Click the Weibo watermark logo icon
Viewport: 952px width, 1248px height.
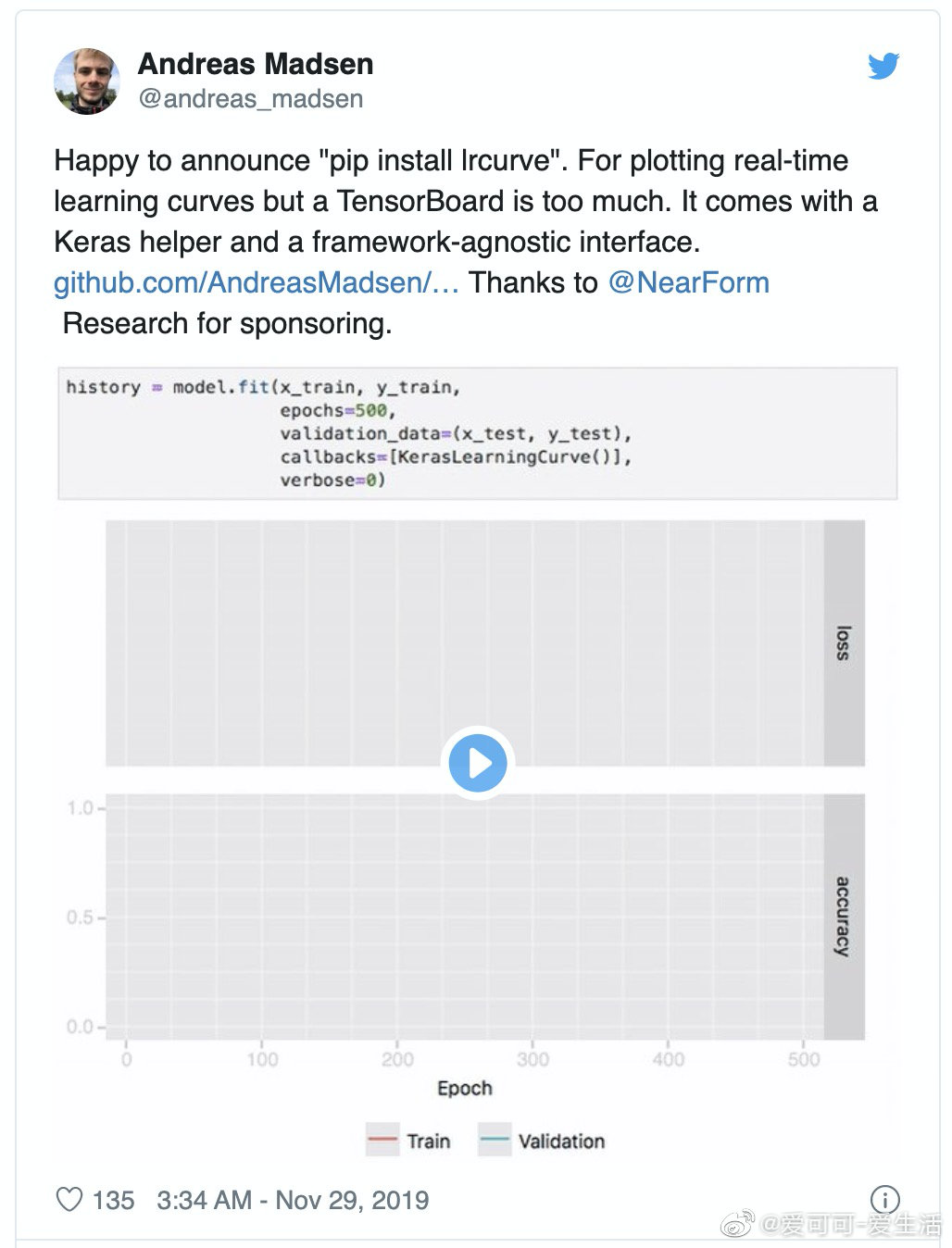(x=737, y=1225)
